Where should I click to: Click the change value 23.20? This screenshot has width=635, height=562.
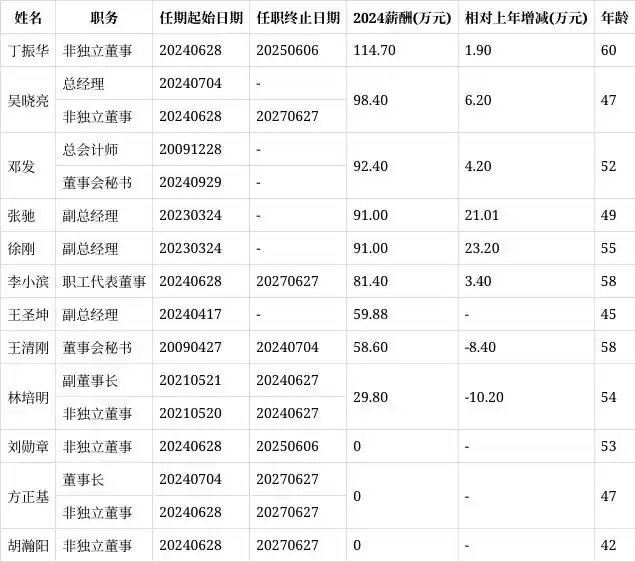point(482,248)
